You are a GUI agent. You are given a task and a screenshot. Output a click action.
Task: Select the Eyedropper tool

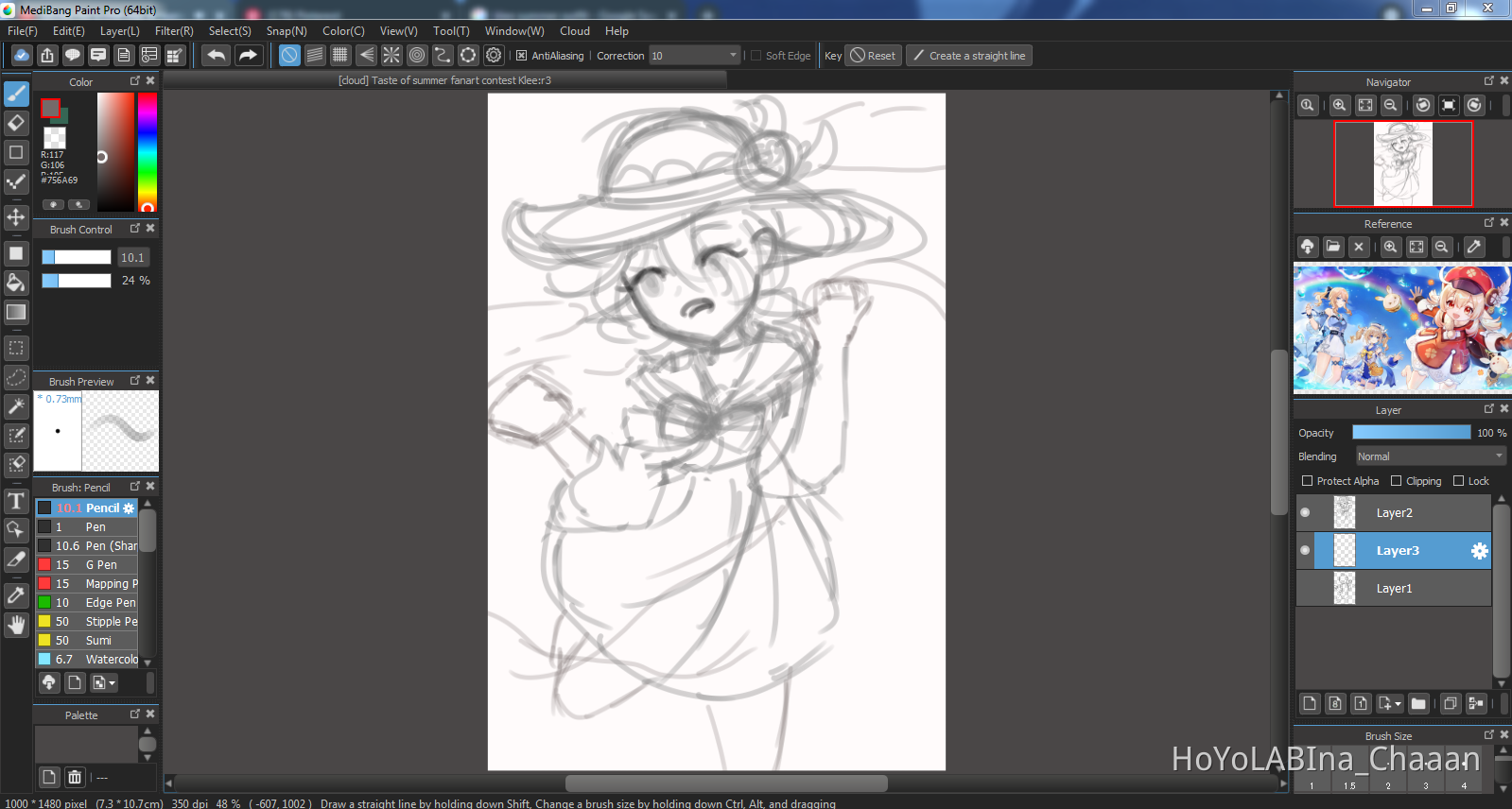click(x=16, y=595)
